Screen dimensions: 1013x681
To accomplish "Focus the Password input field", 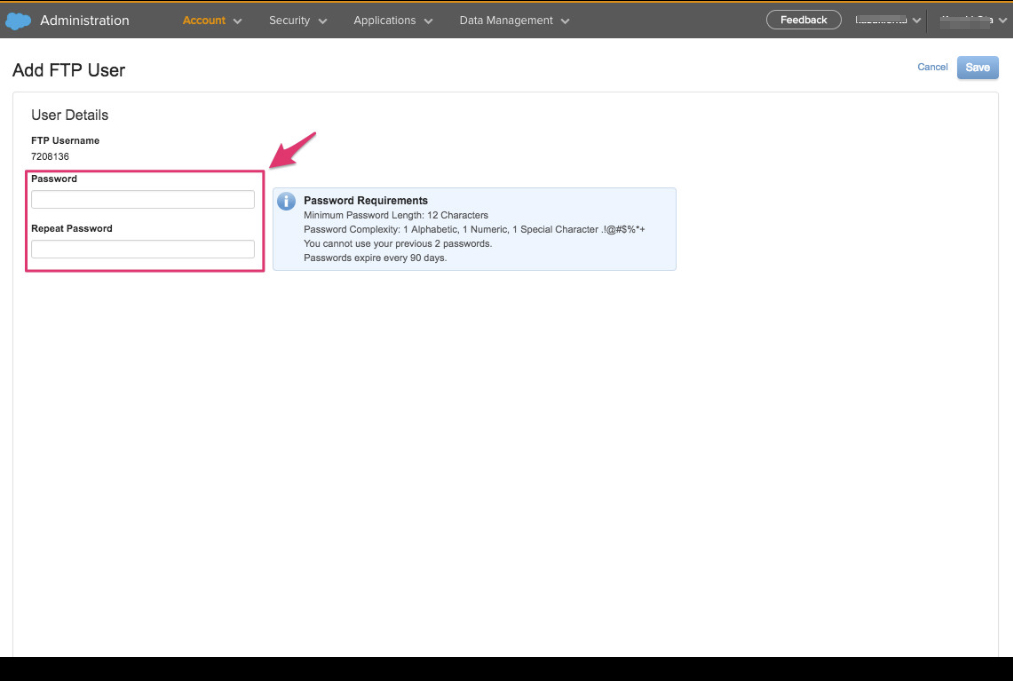I will click(143, 200).
